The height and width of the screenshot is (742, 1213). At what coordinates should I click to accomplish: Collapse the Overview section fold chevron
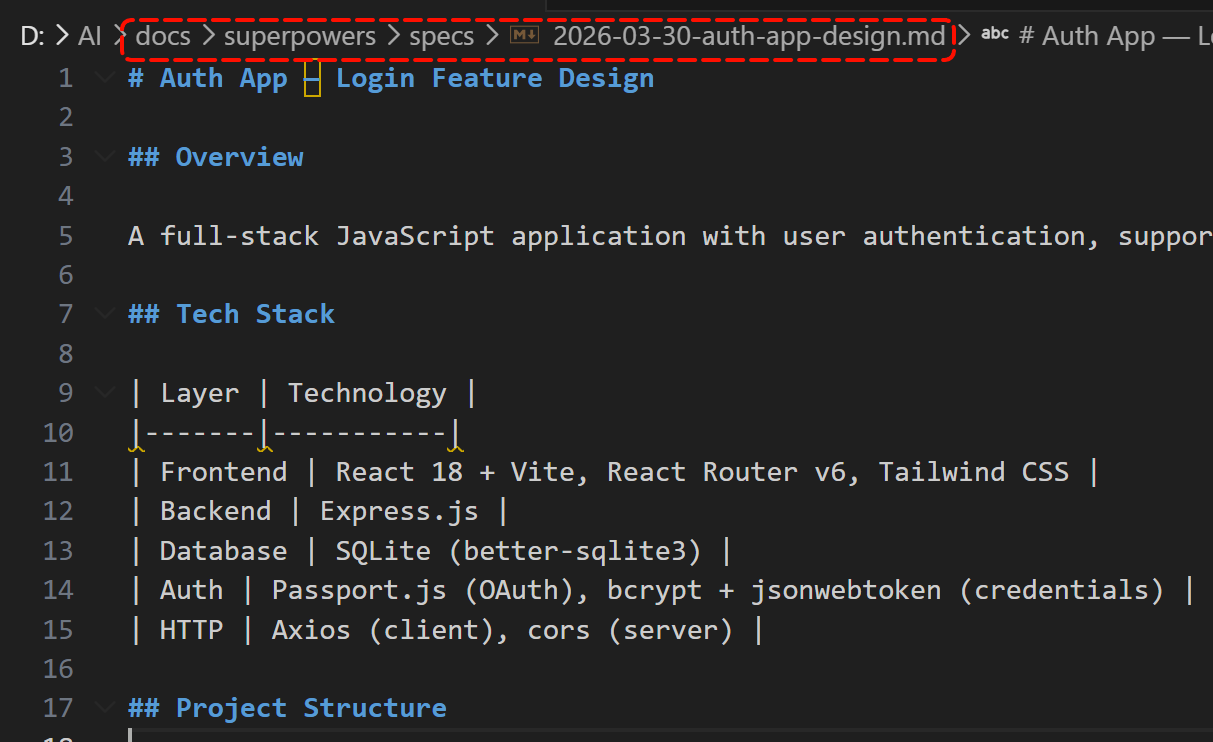(104, 157)
